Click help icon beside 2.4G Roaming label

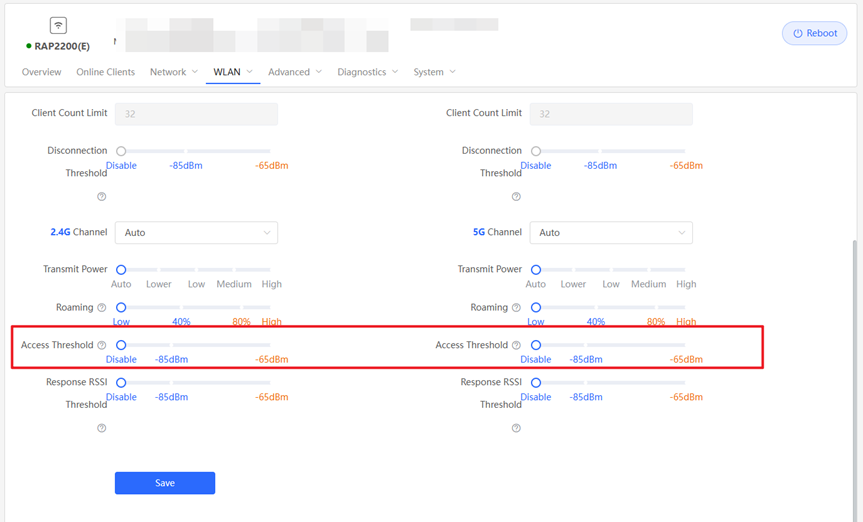(102, 308)
